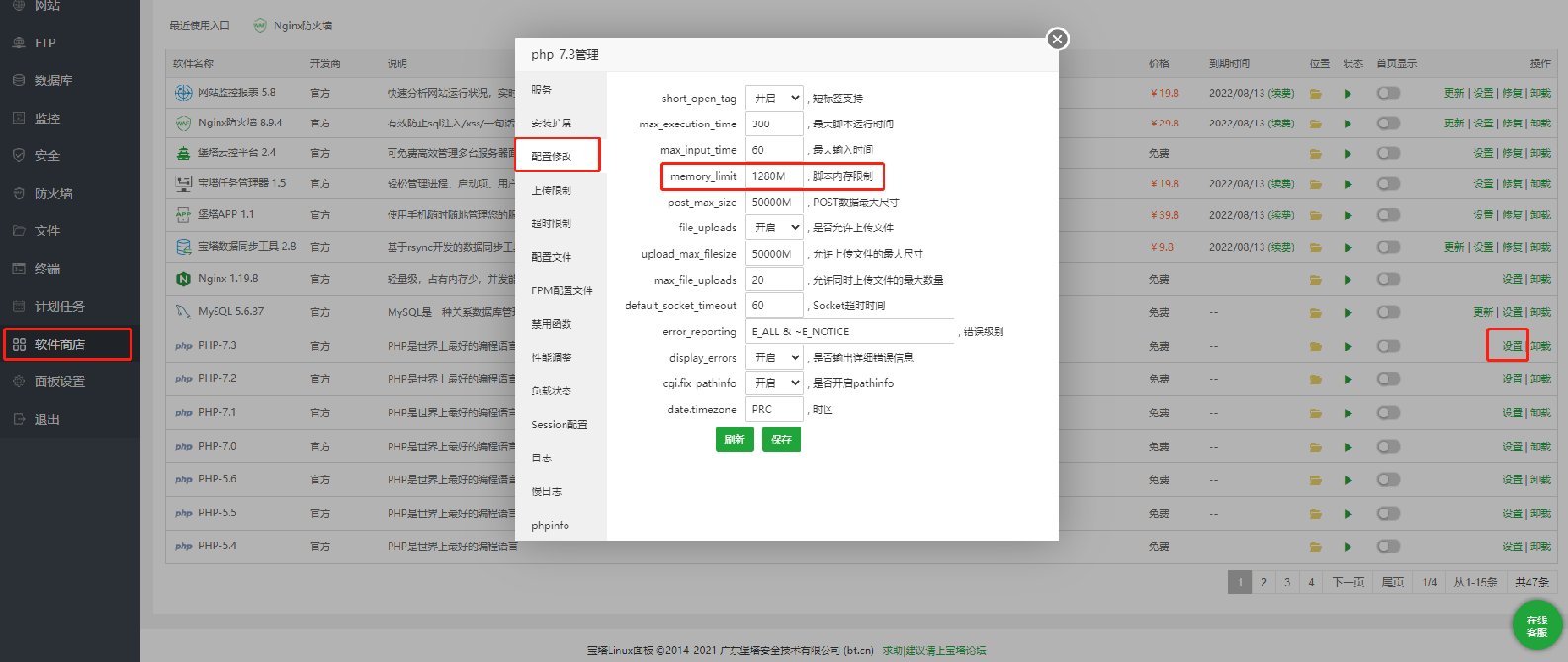
Task: Click the green 刷新 button
Action: tap(735, 439)
